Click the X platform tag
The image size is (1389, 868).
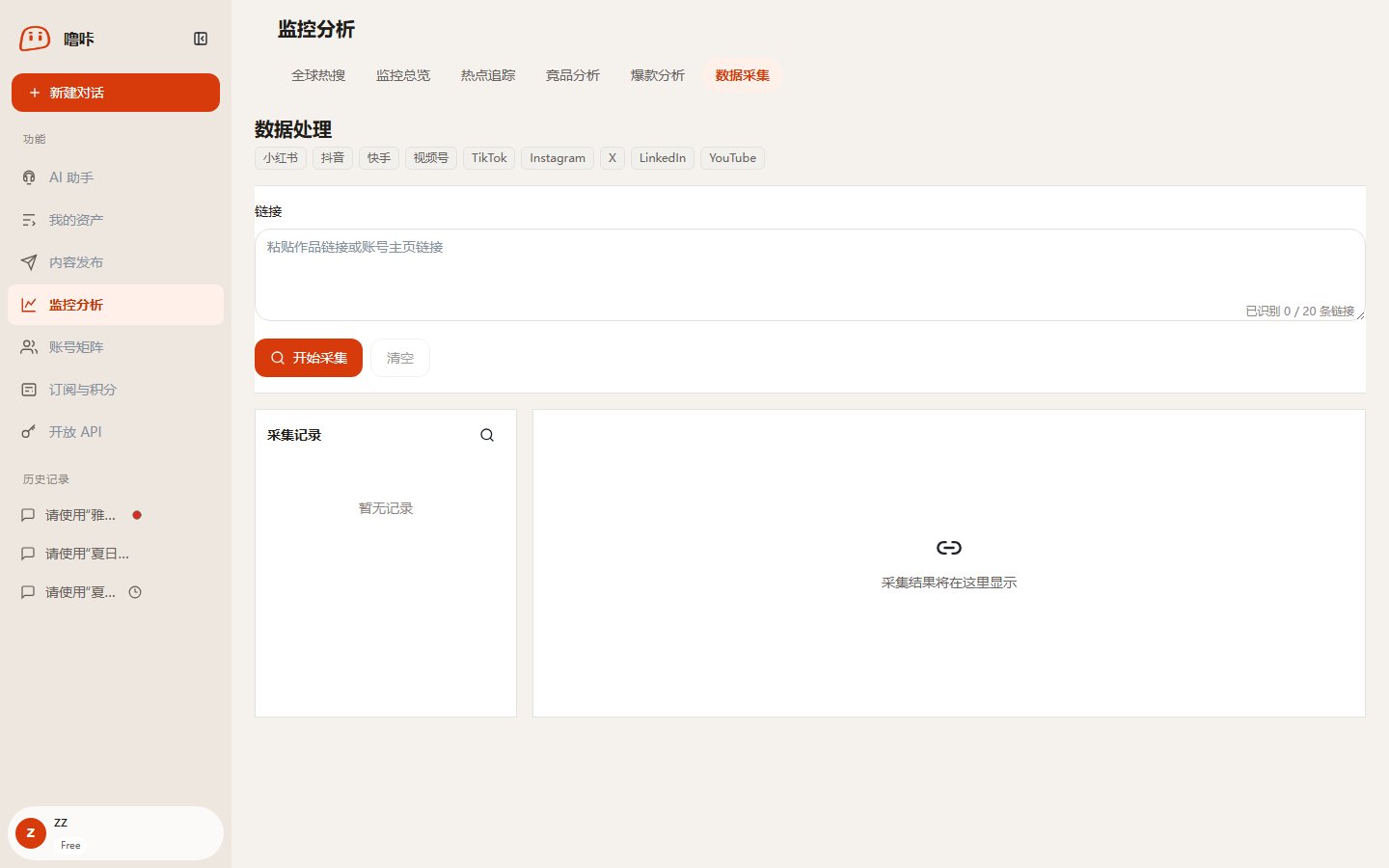pos(613,158)
